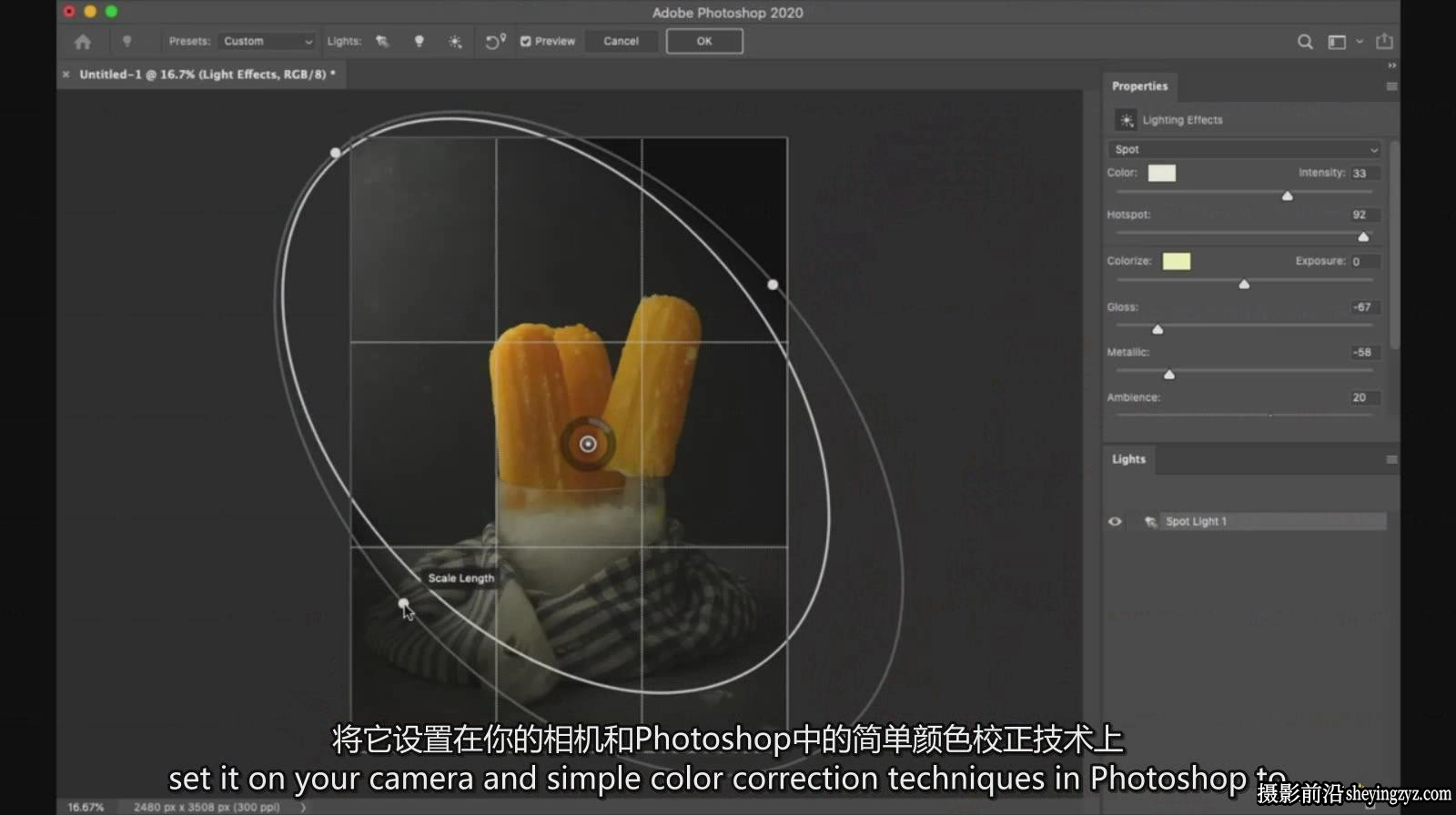Open the search magnifier icon
Viewport: 1456px width, 815px height.
pyautogui.click(x=1305, y=42)
